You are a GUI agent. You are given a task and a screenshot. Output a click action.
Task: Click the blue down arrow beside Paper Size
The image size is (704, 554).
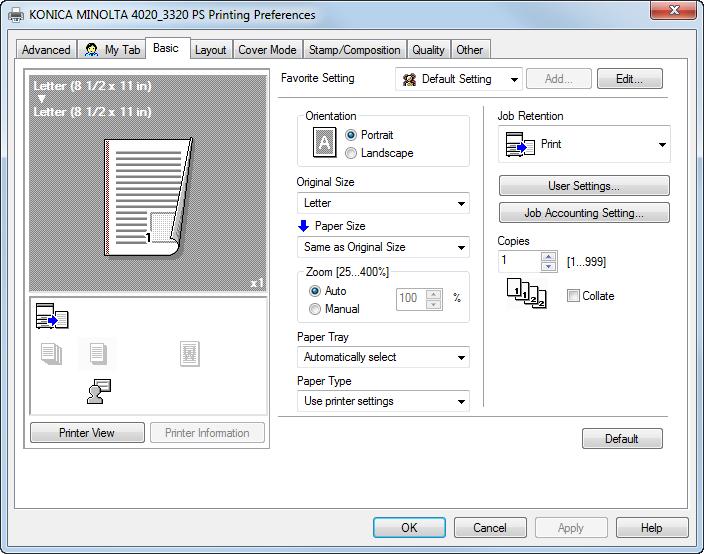(304, 226)
